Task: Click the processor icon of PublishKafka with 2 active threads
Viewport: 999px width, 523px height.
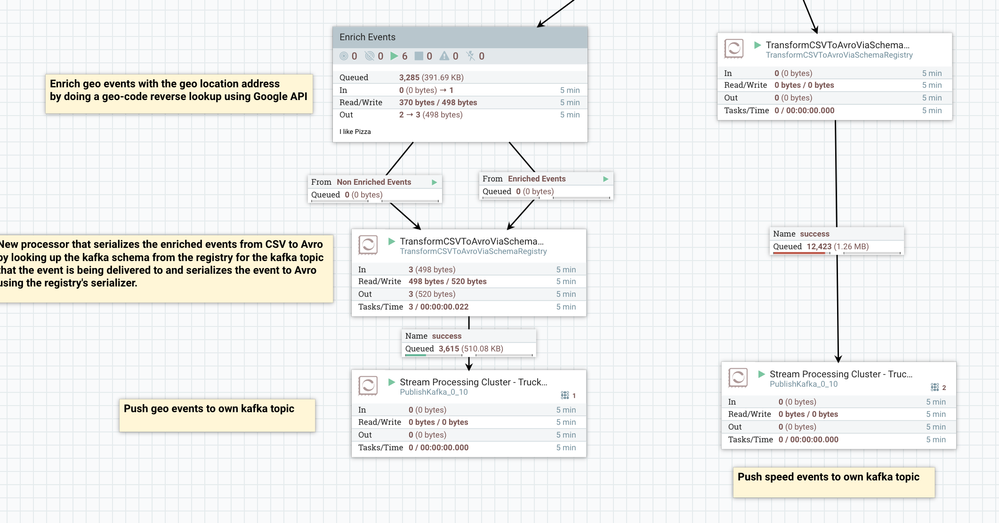Action: 738,378
